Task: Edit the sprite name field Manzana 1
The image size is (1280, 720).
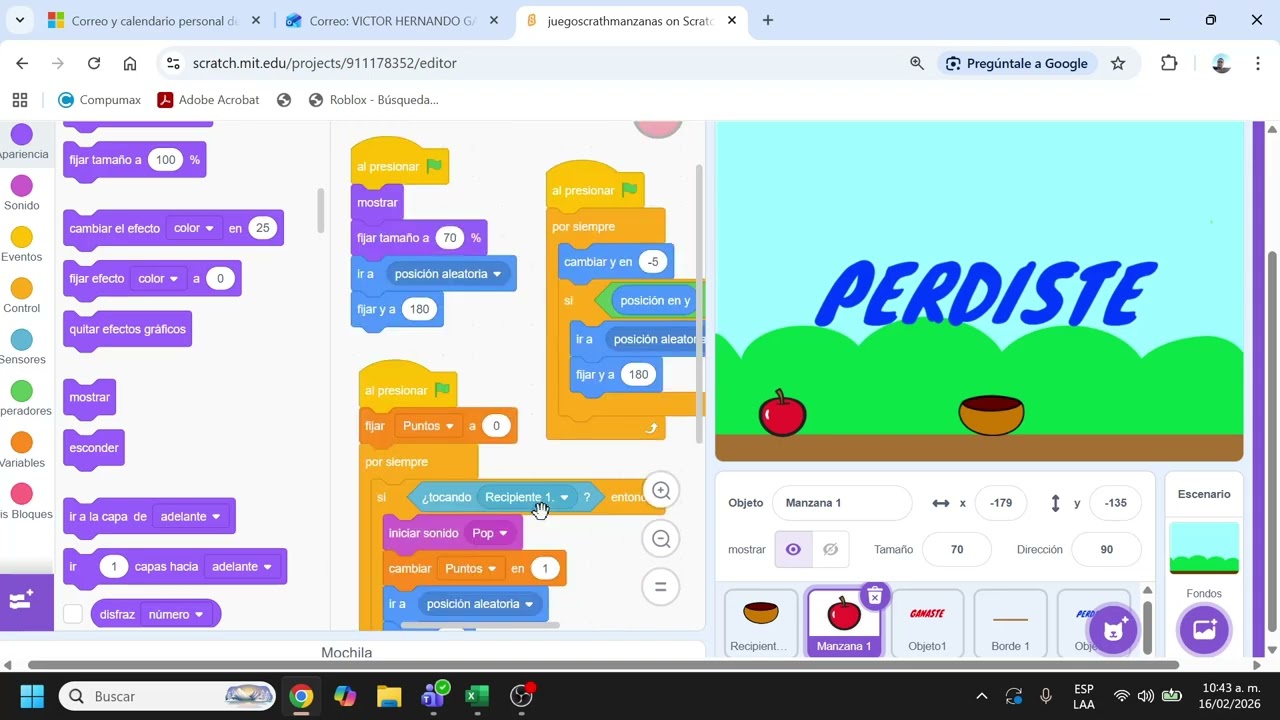Action: click(842, 503)
